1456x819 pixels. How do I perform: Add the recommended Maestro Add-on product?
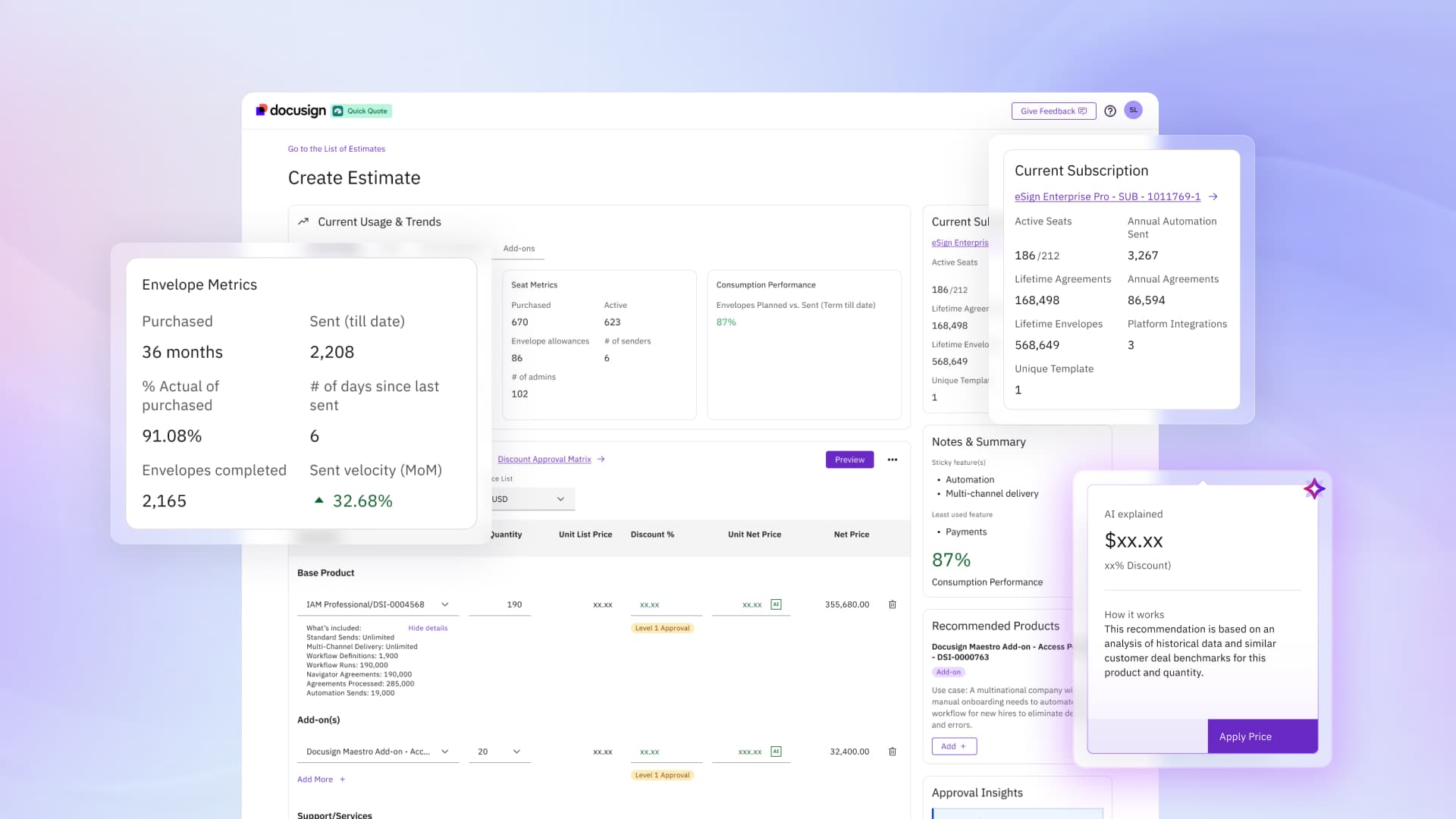pyautogui.click(x=954, y=746)
